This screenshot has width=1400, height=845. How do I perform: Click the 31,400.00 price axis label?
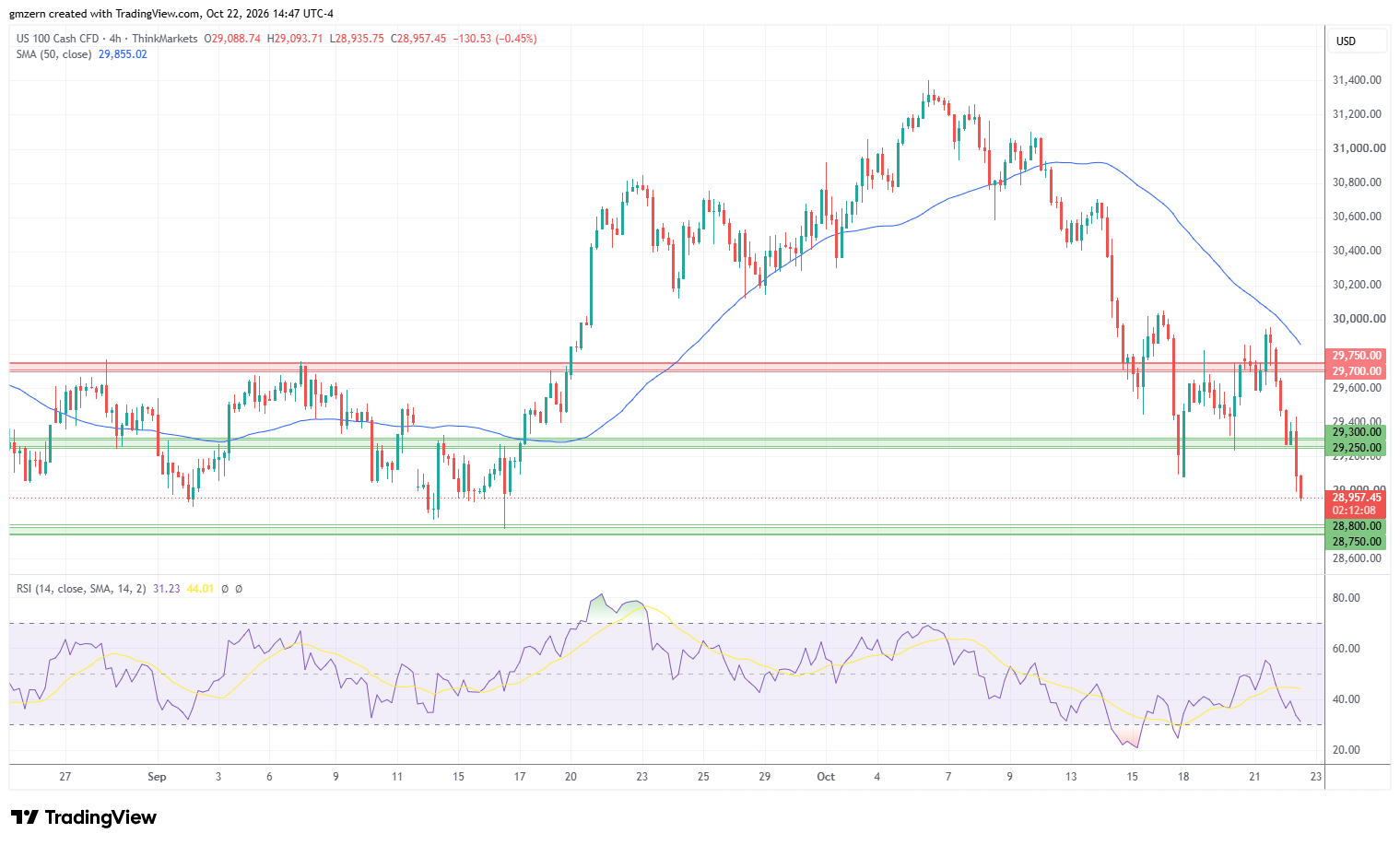click(x=1357, y=80)
